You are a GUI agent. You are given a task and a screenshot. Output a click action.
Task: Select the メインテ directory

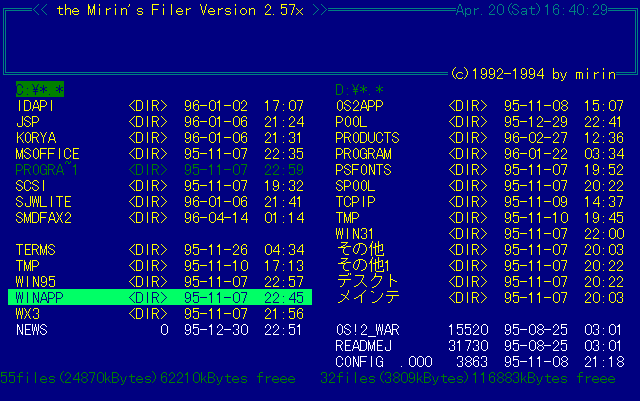click(480, 298)
